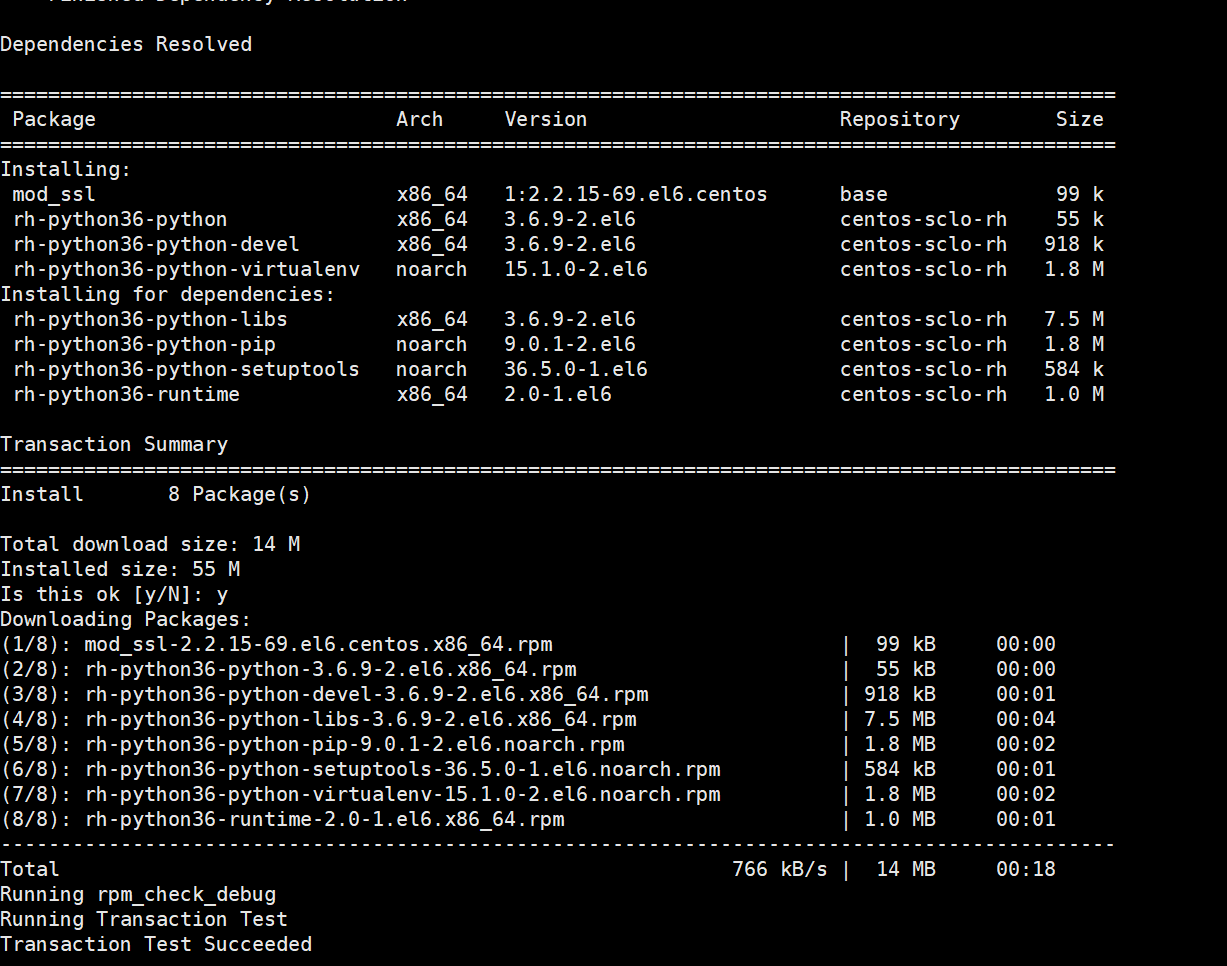Viewport: 1227px width, 966px height.
Task: Click rh-python36-python-devel package name in table
Action: [x=156, y=244]
